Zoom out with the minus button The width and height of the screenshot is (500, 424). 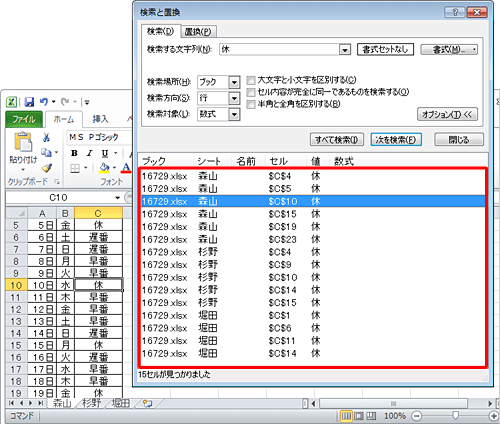tap(417, 416)
